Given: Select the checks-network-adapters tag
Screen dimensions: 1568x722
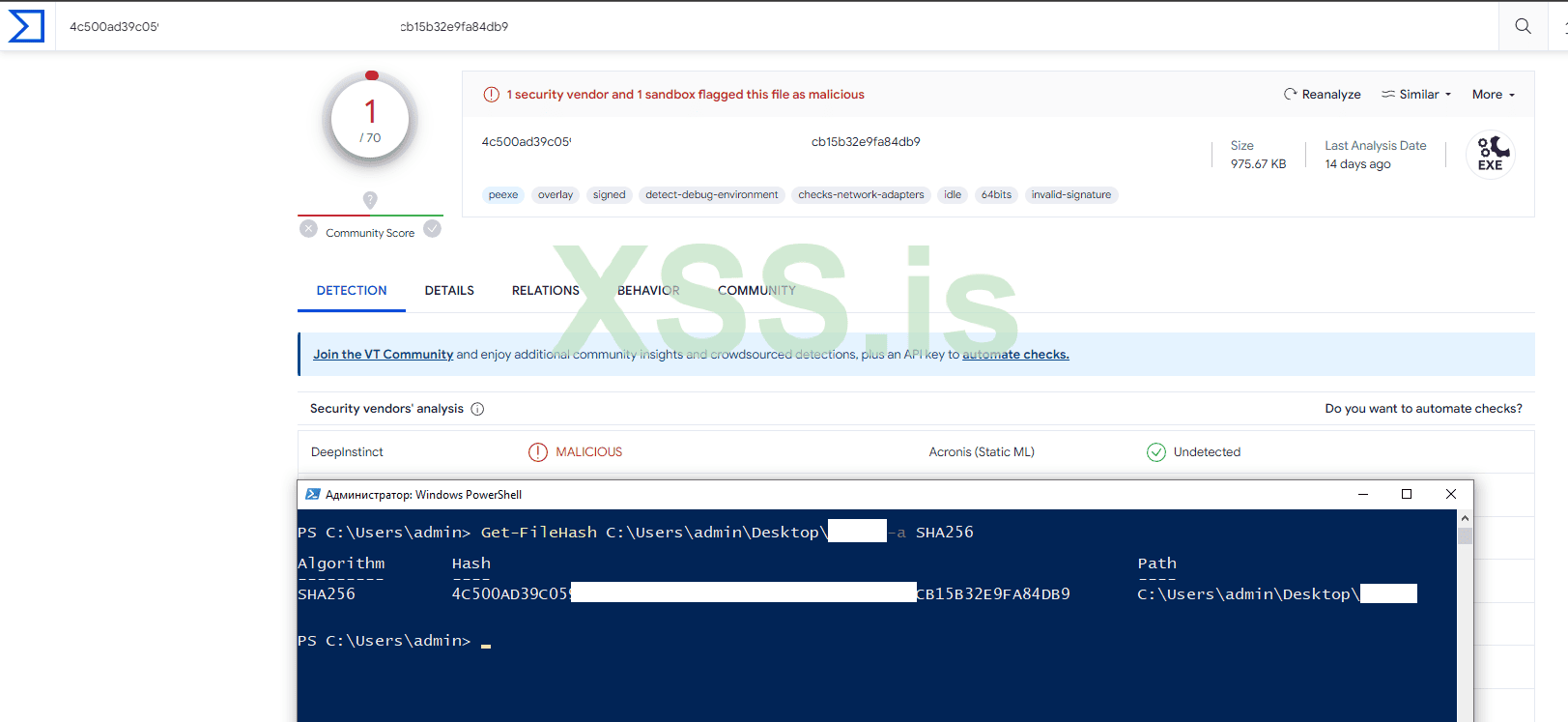Looking at the screenshot, I should [x=861, y=194].
